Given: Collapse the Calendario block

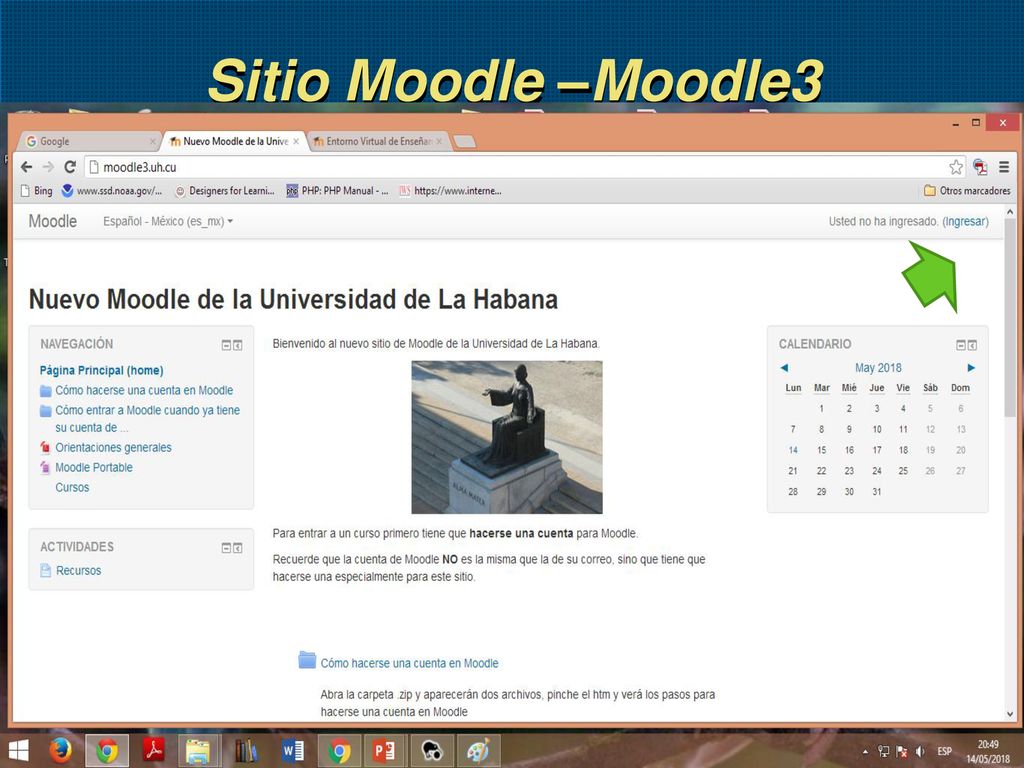Looking at the screenshot, I should click(961, 345).
